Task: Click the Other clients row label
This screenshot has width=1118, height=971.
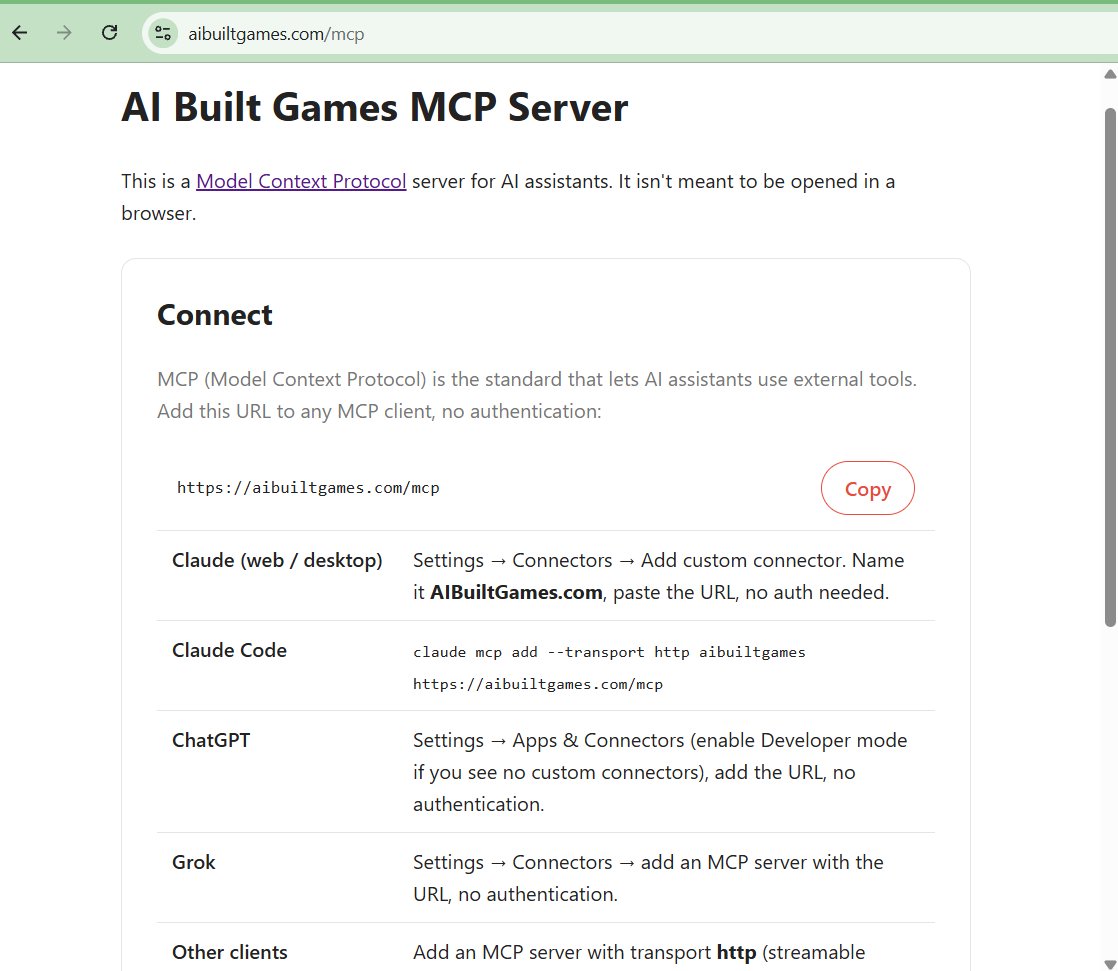Action: click(x=230, y=952)
